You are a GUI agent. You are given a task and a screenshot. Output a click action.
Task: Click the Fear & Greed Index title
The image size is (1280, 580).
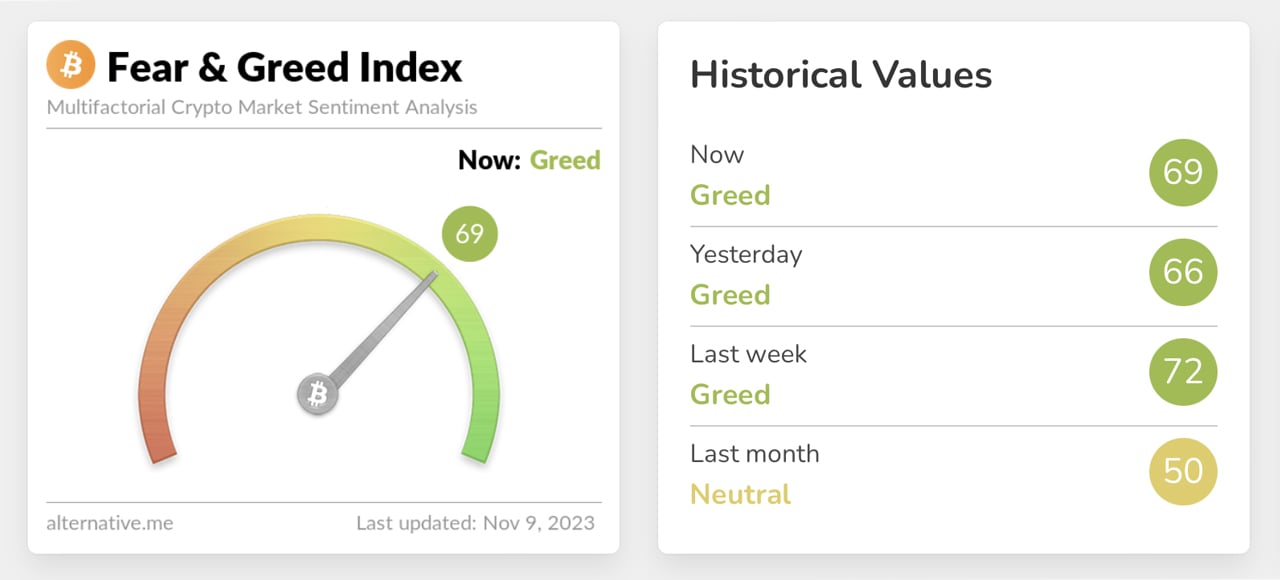tap(284, 68)
